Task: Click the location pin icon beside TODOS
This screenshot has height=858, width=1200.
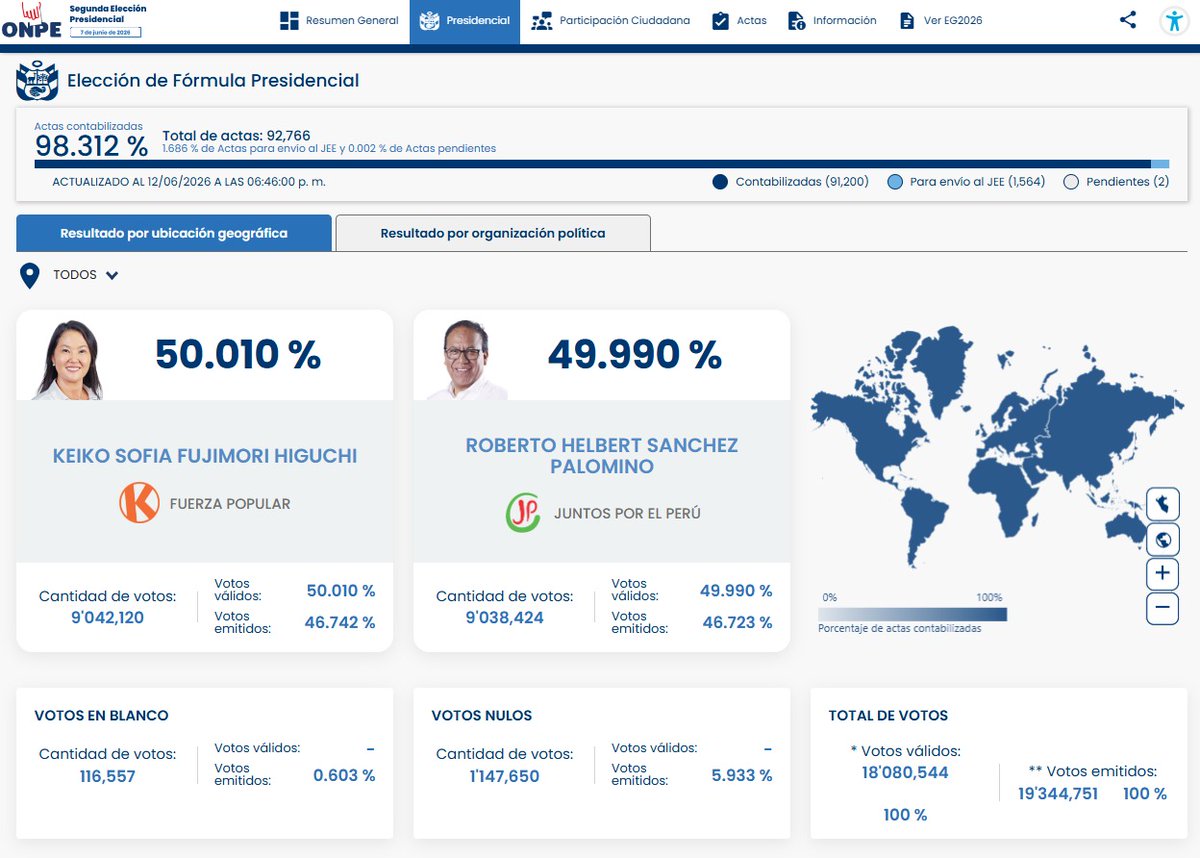Action: click(x=30, y=276)
